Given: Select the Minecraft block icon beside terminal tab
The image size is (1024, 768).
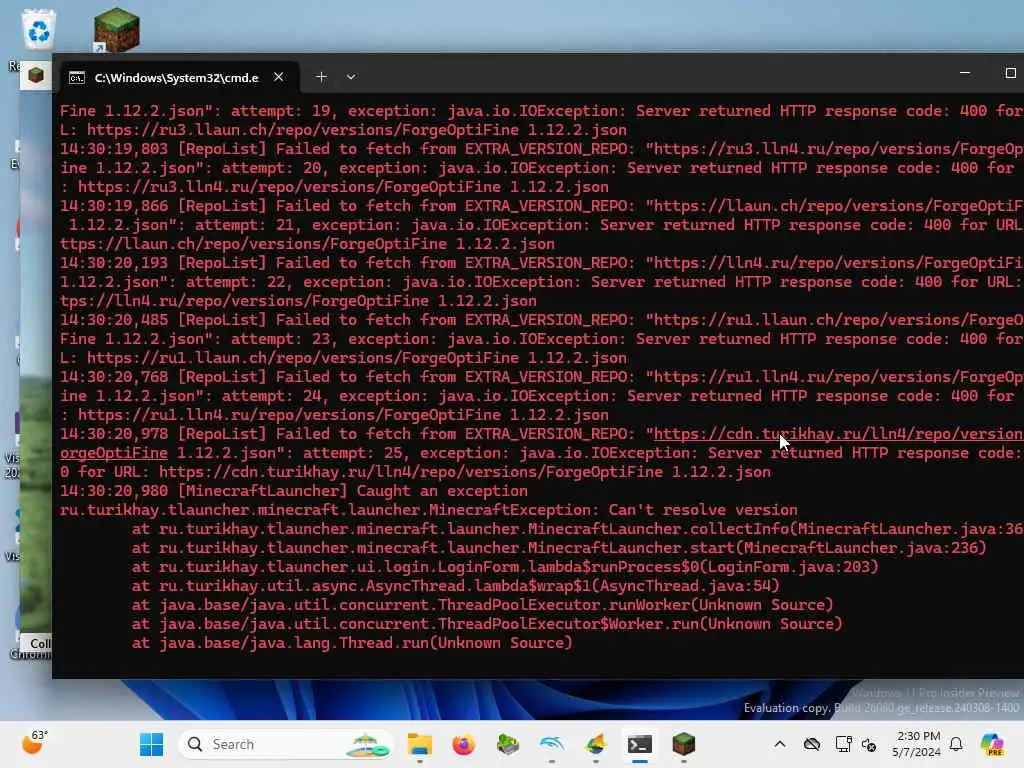Looking at the screenshot, I should [x=36, y=76].
